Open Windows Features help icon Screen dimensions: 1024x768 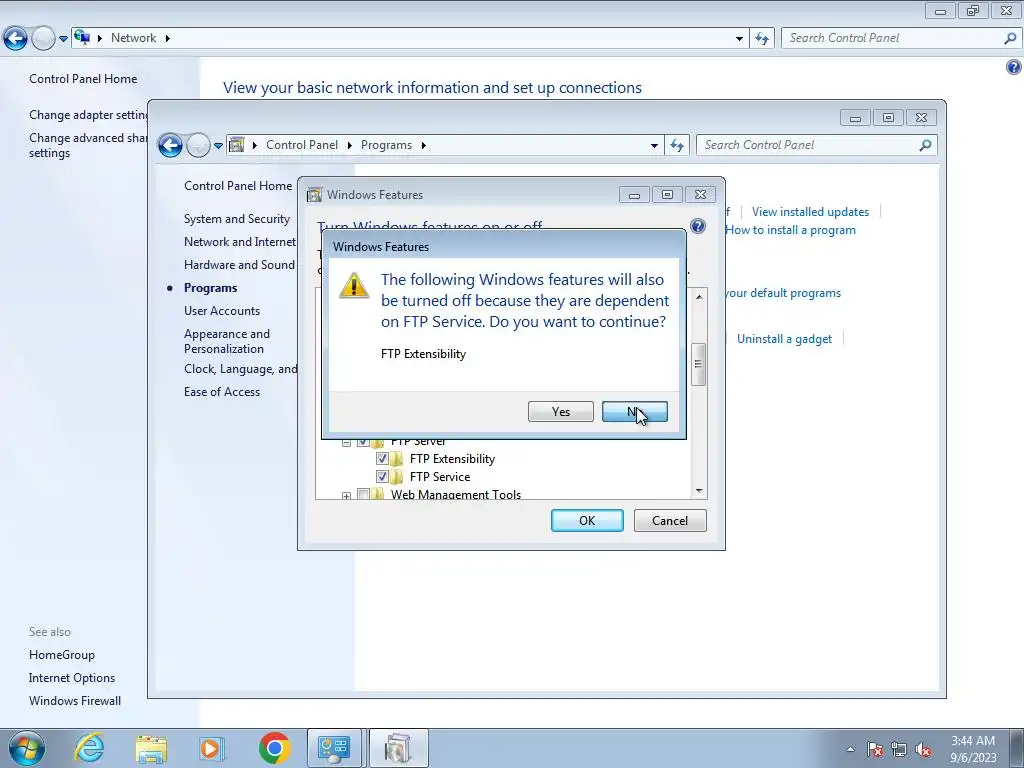pyautogui.click(x=697, y=226)
